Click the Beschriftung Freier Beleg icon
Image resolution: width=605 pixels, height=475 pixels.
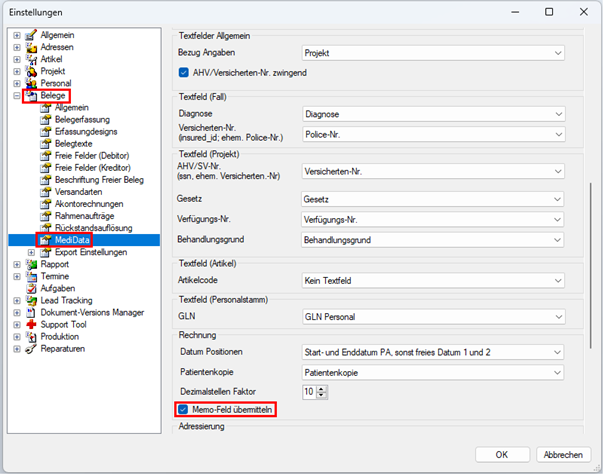point(46,180)
